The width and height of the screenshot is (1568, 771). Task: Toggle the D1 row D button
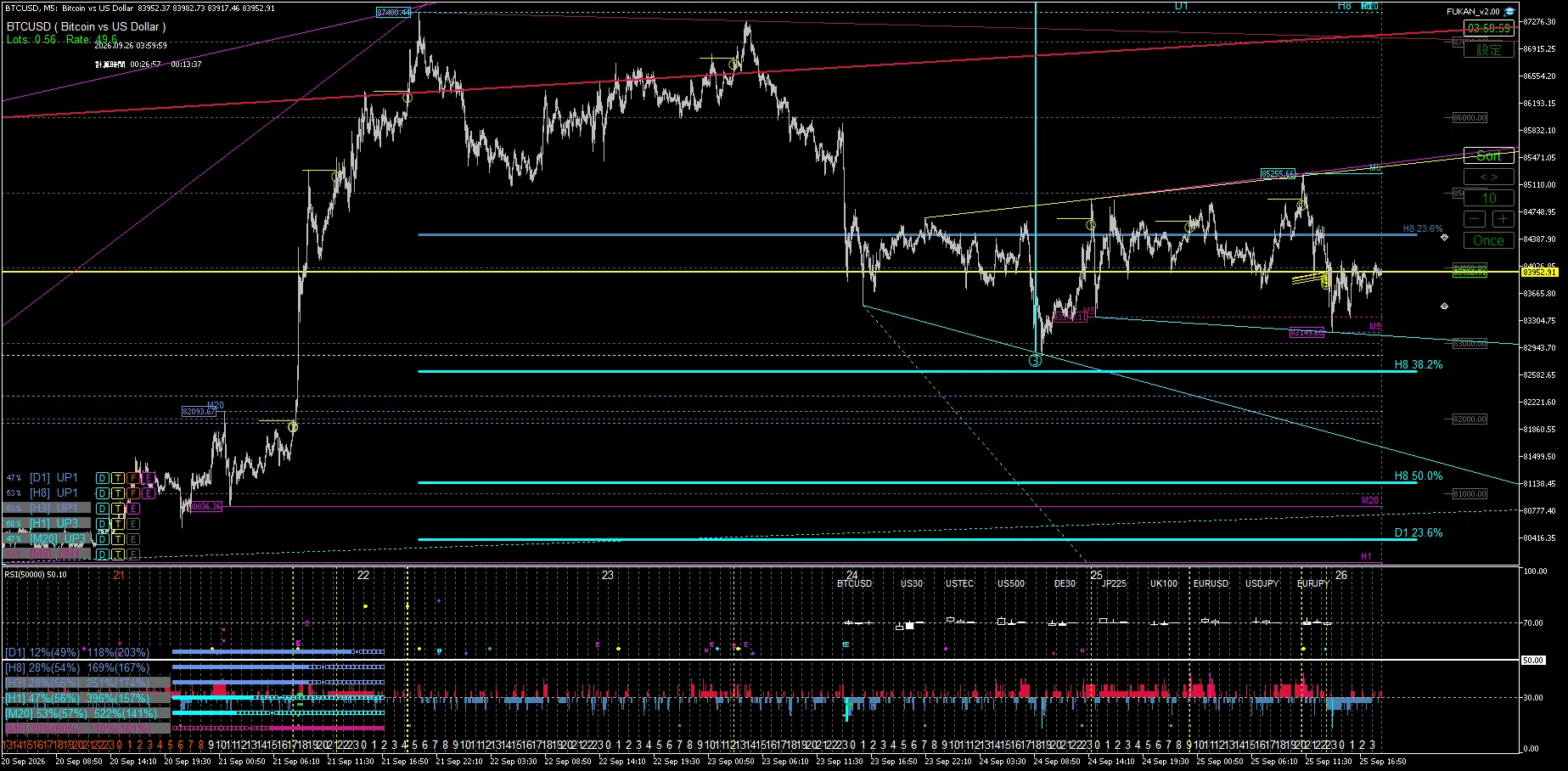click(102, 478)
